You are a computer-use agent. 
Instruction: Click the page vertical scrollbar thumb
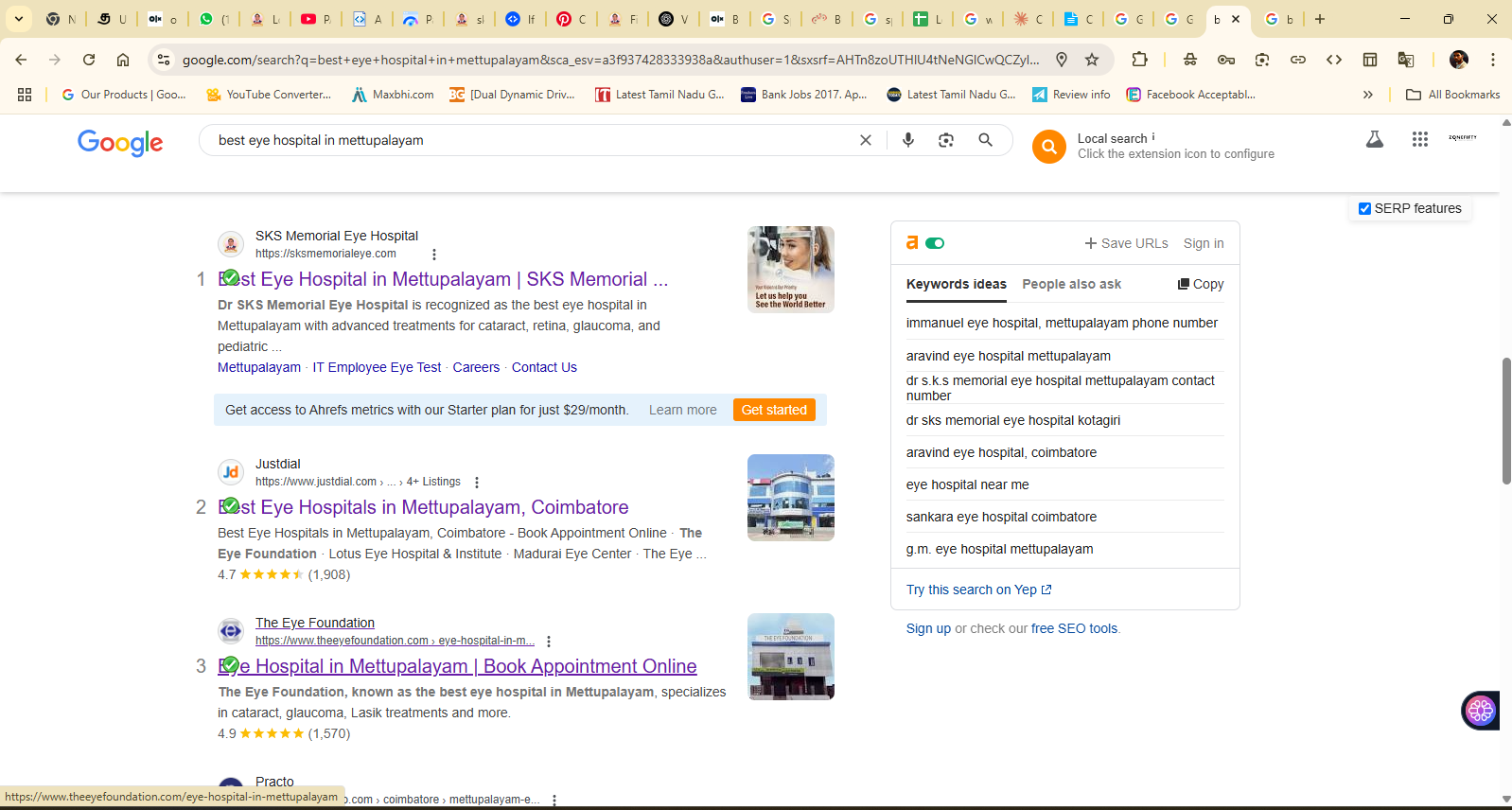tap(1506, 421)
